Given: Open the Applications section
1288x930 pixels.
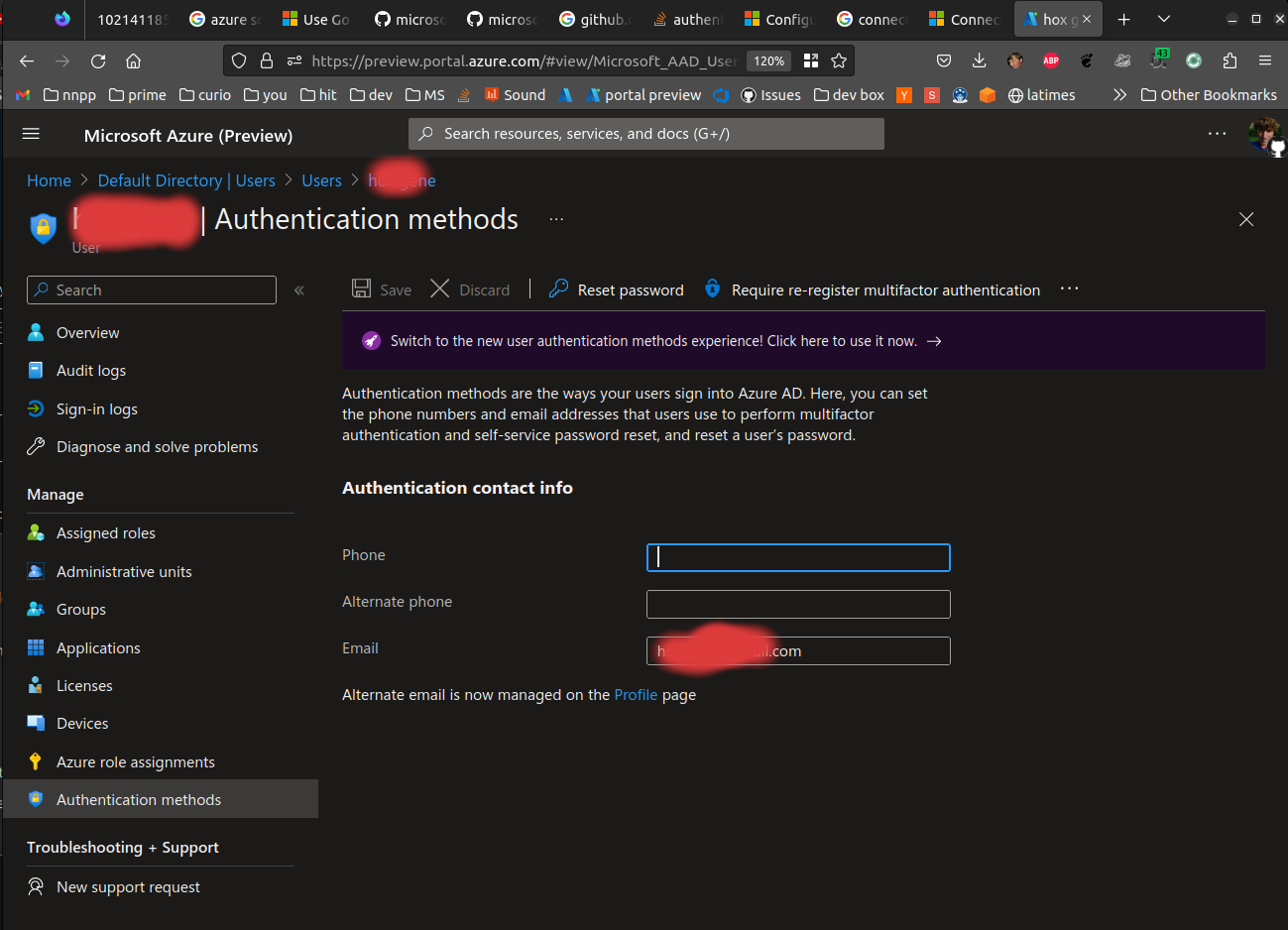Looking at the screenshot, I should coord(96,647).
